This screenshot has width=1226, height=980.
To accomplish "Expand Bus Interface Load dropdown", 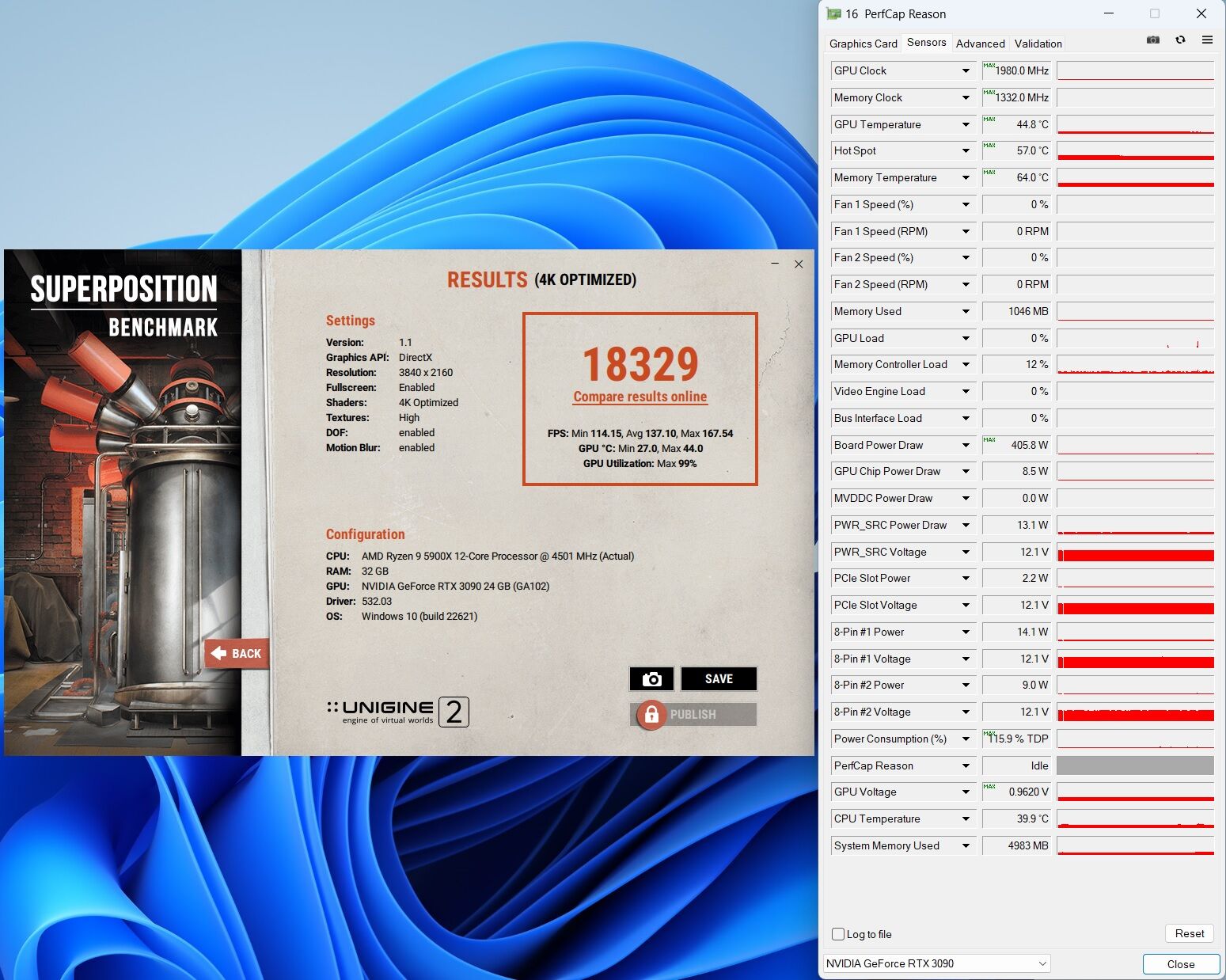I will pos(966,418).
